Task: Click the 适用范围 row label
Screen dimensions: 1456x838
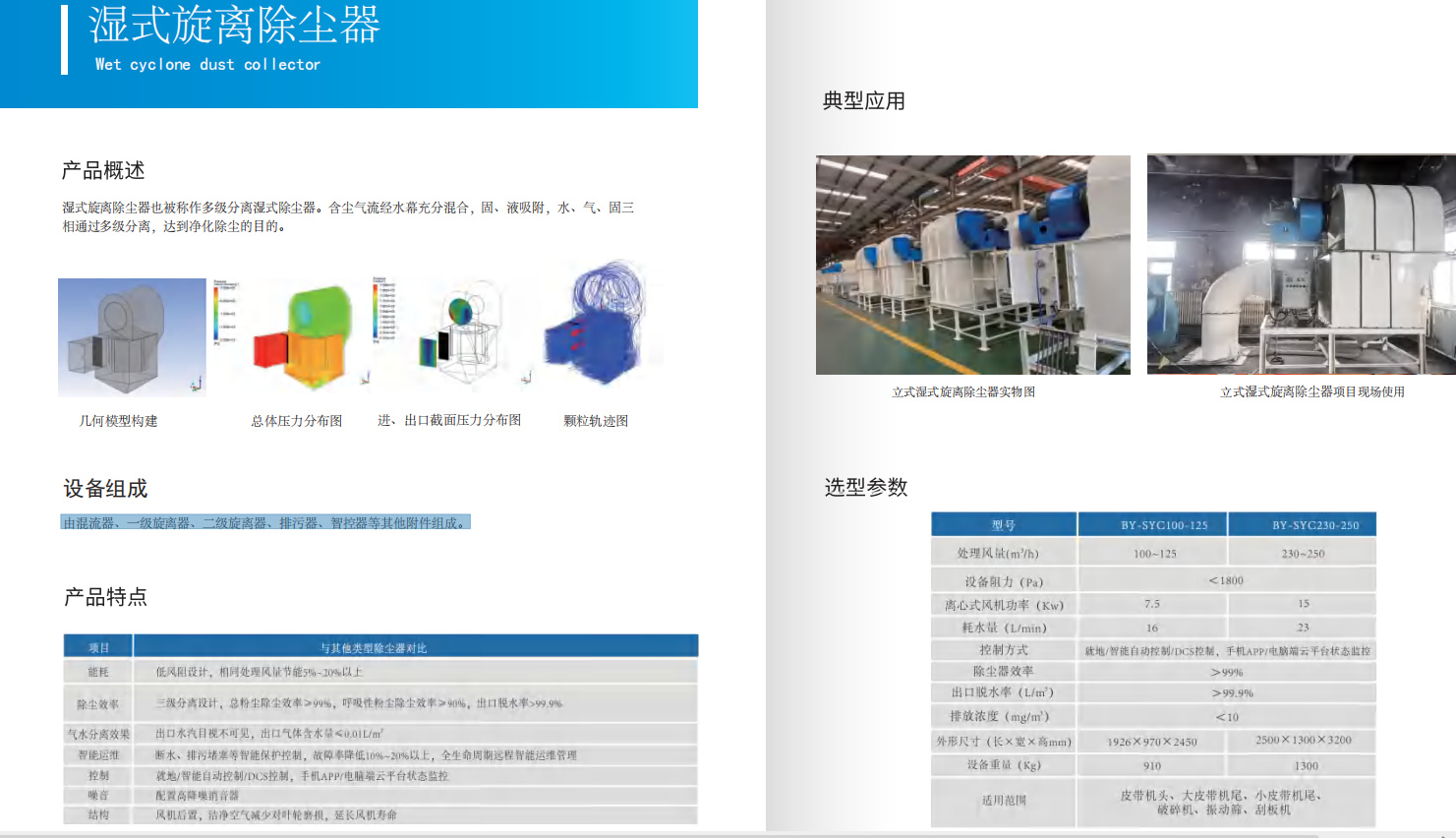Action: click(x=1003, y=801)
